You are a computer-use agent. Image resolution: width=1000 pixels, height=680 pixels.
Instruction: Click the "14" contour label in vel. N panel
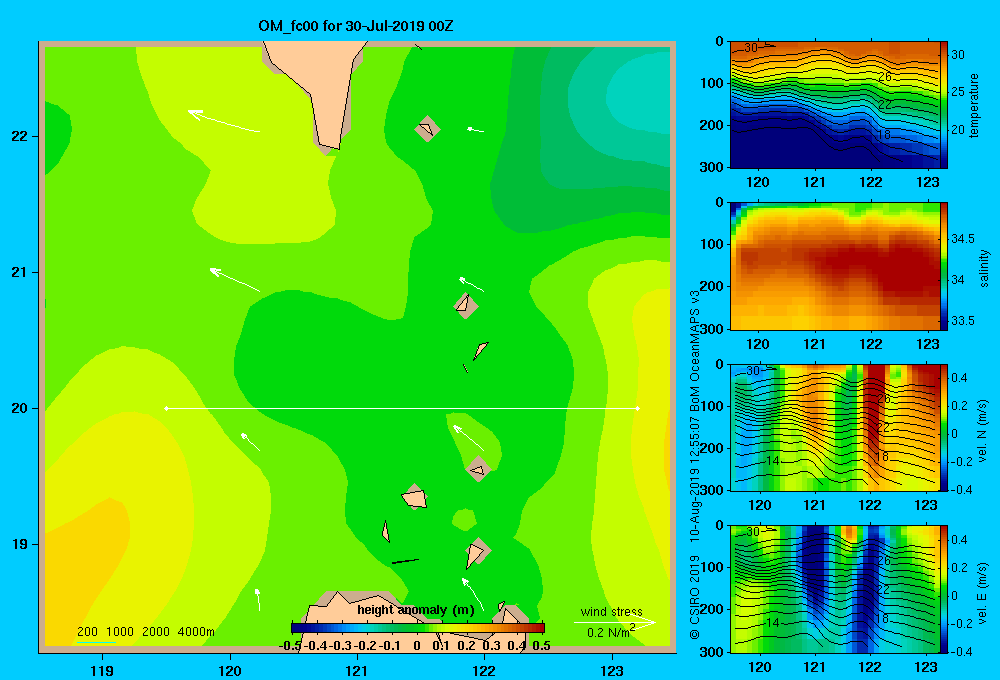pos(772,461)
